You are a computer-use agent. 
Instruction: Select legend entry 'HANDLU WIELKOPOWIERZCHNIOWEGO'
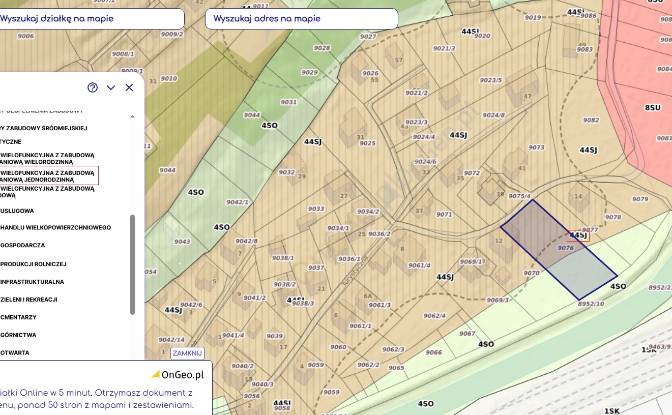point(56,228)
